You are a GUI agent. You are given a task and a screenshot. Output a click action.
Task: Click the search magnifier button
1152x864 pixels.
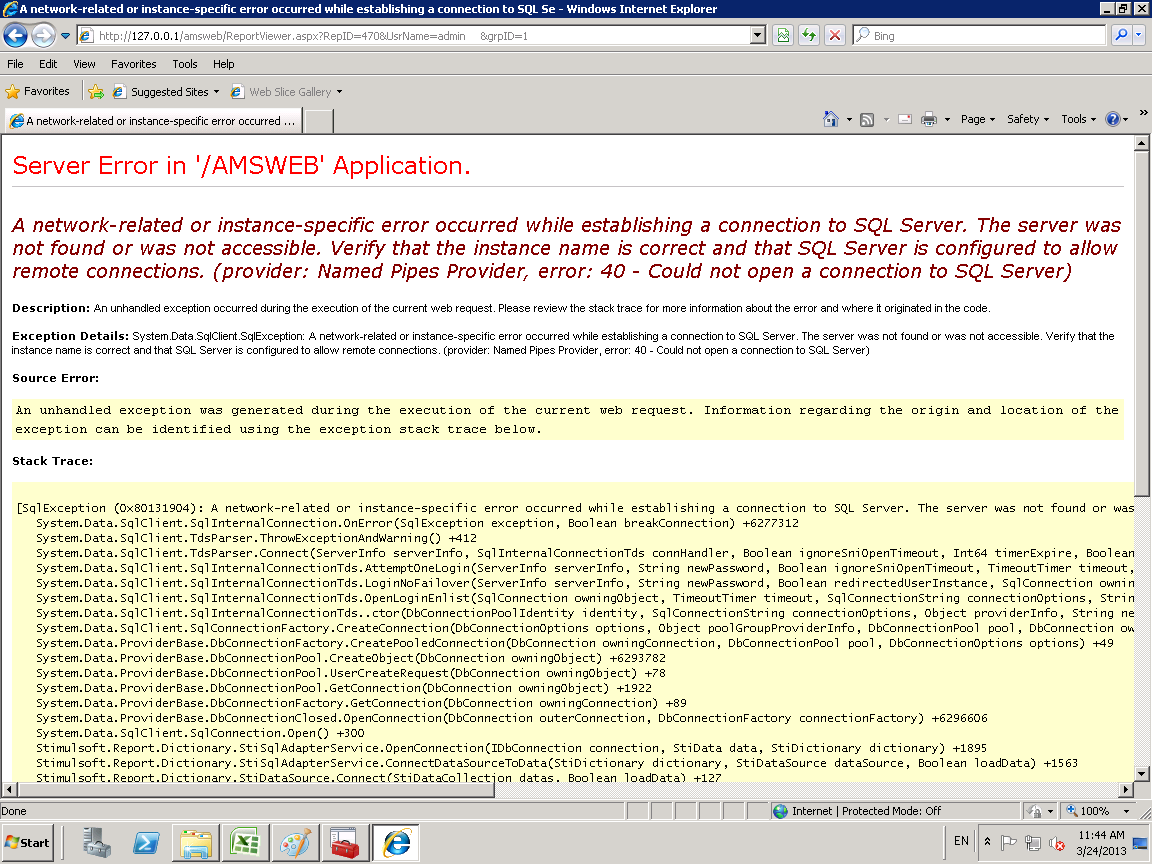click(x=1120, y=35)
